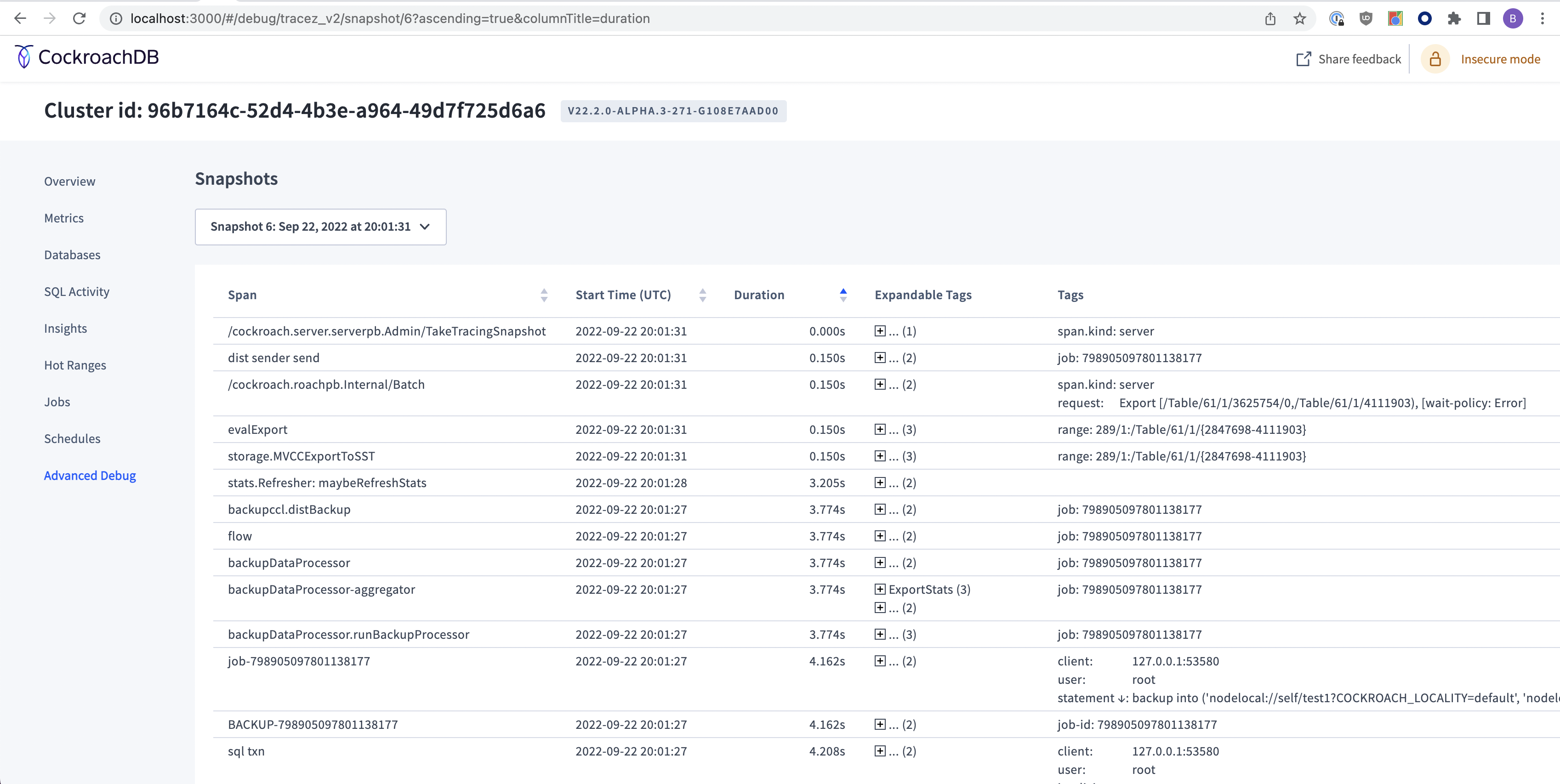The image size is (1560, 784).
Task: Open Hot Ranges sidebar item
Action: pos(75,365)
